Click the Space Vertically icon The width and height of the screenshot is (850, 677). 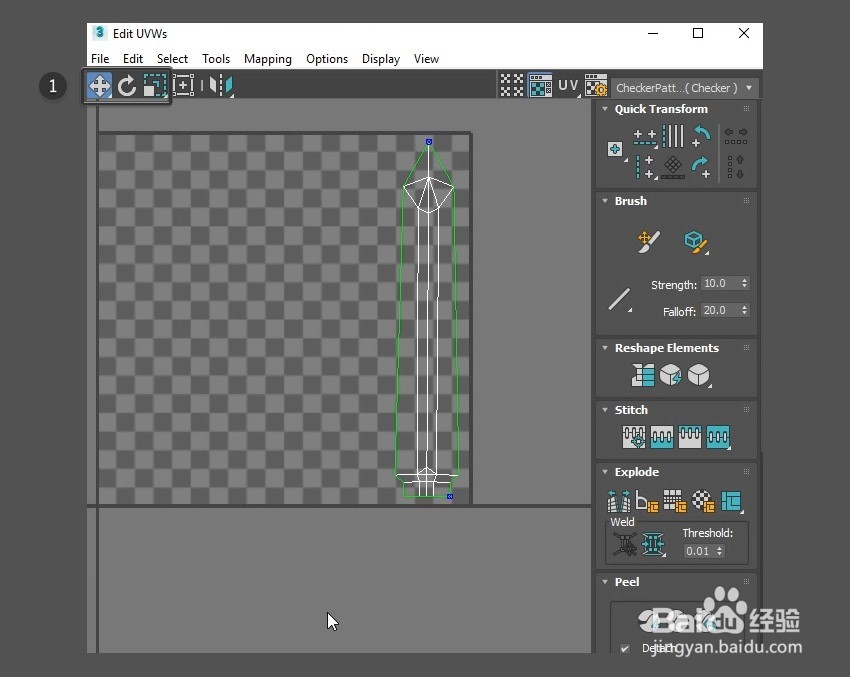(x=736, y=167)
